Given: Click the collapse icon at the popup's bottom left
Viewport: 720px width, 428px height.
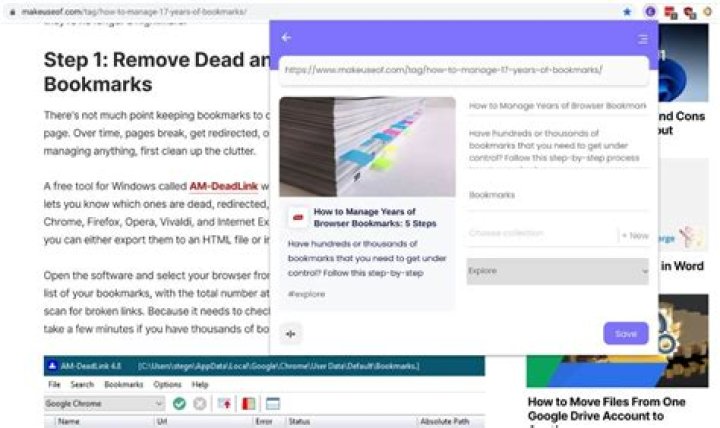Looking at the screenshot, I should click(x=291, y=334).
